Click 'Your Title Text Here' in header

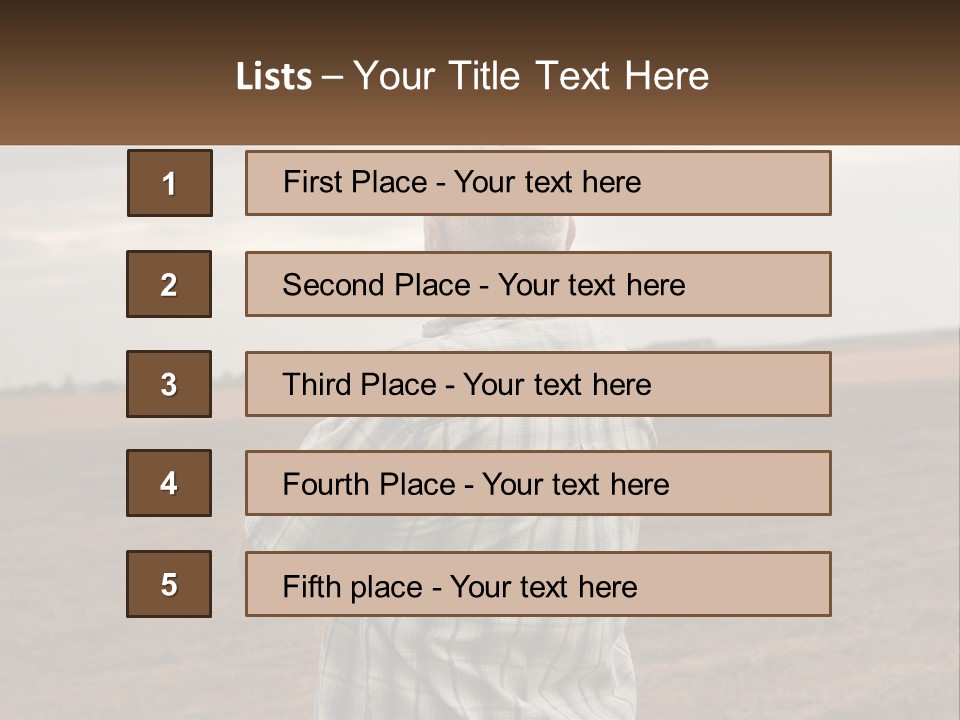point(531,76)
